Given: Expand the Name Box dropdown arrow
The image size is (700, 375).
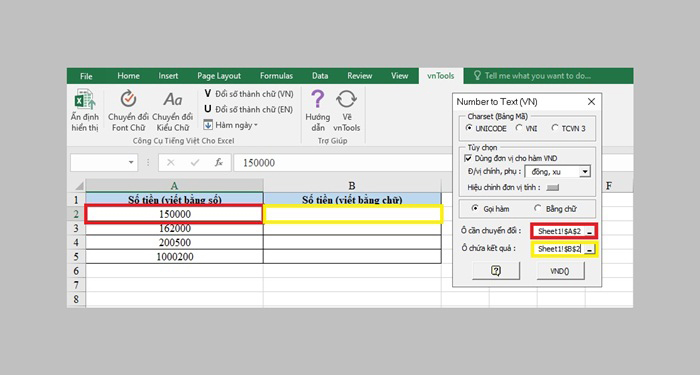Looking at the screenshot, I should pos(131,162).
